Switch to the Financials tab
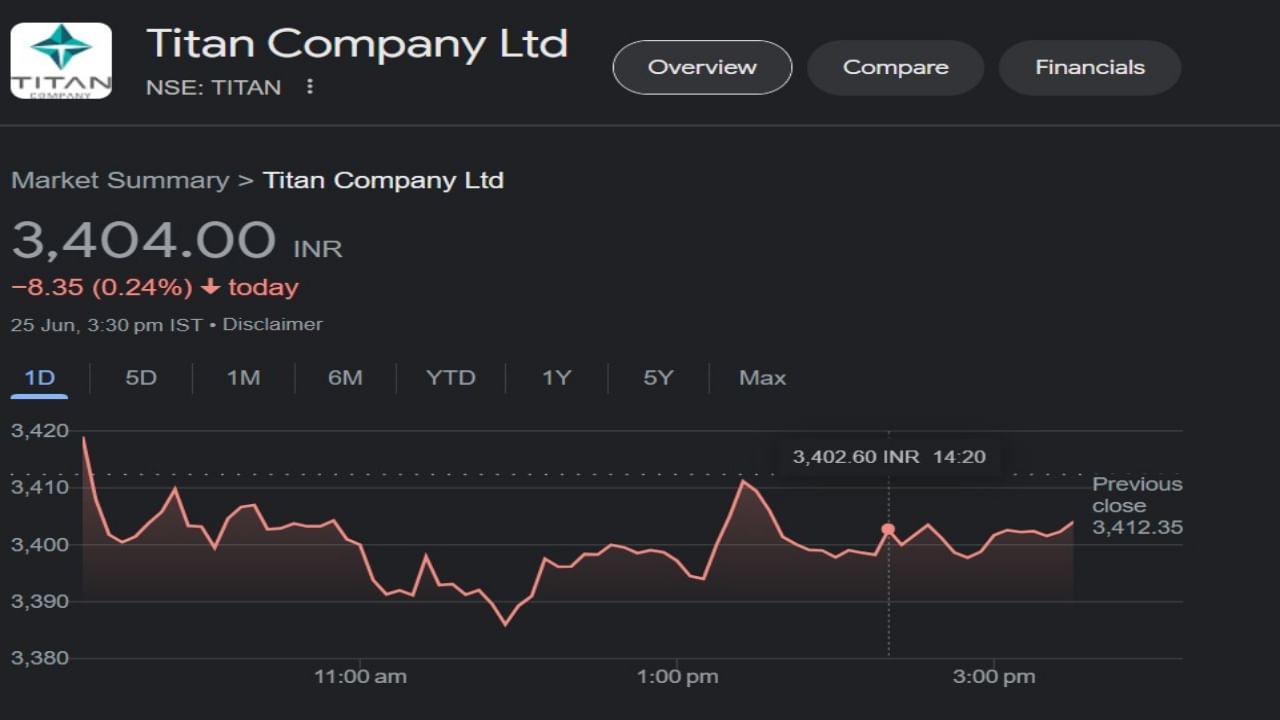1280x720 pixels. click(x=1090, y=67)
